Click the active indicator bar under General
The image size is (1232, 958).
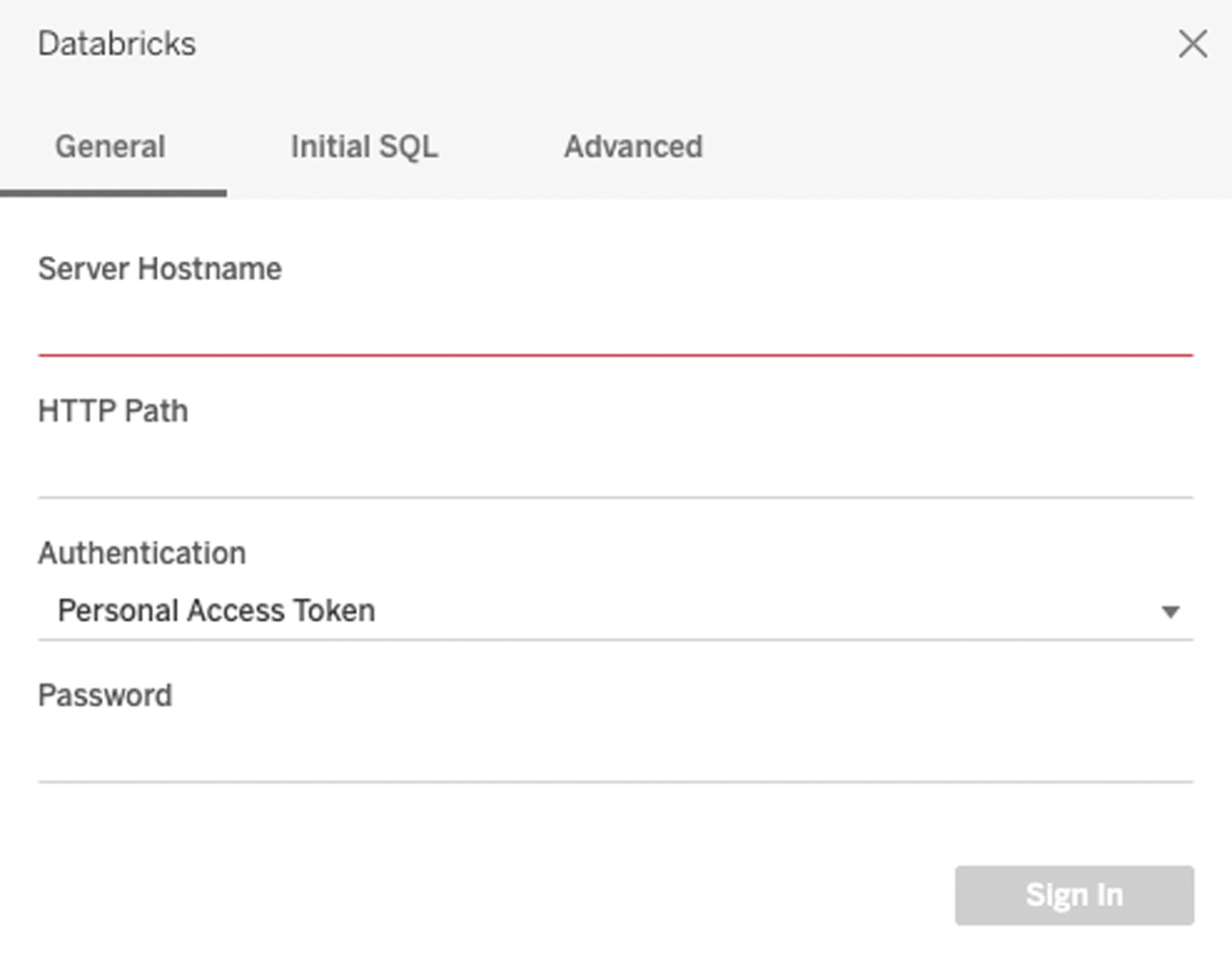coord(113,194)
